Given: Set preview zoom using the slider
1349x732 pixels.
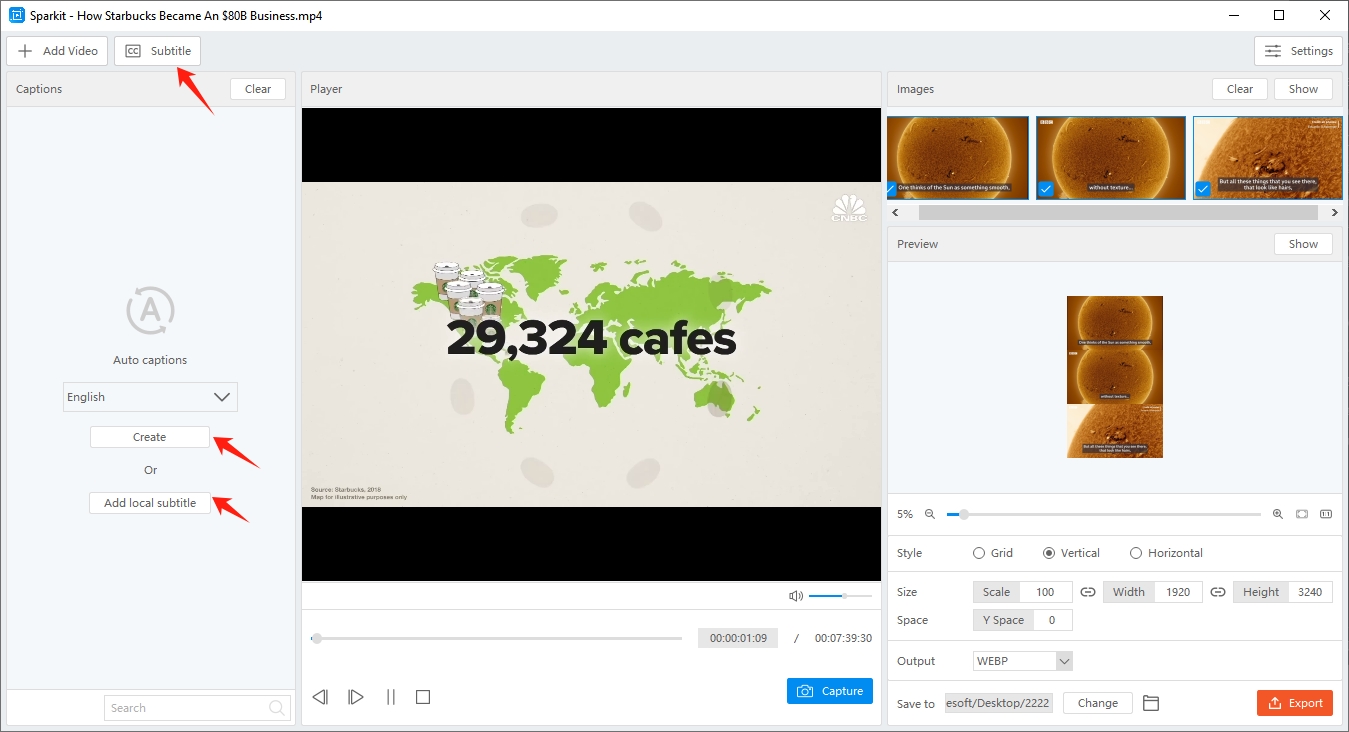Looking at the screenshot, I should [963, 514].
